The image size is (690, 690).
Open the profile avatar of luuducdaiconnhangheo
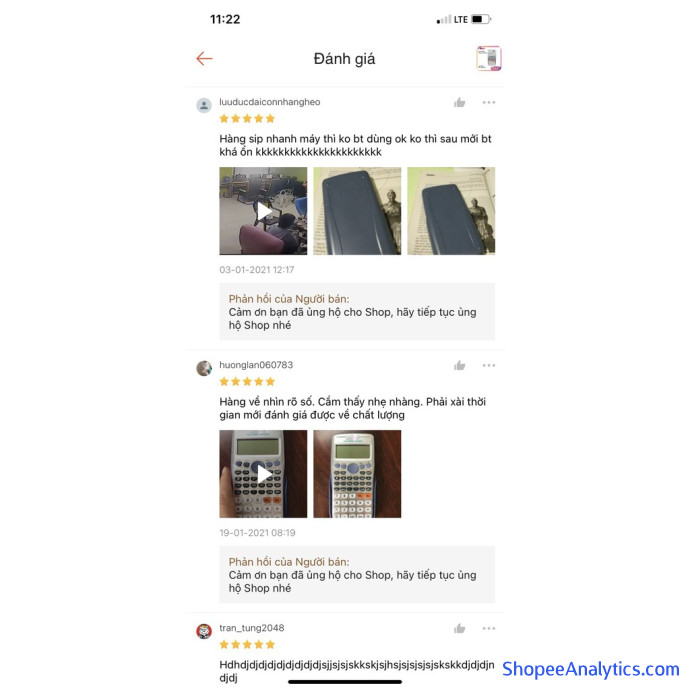(x=204, y=105)
